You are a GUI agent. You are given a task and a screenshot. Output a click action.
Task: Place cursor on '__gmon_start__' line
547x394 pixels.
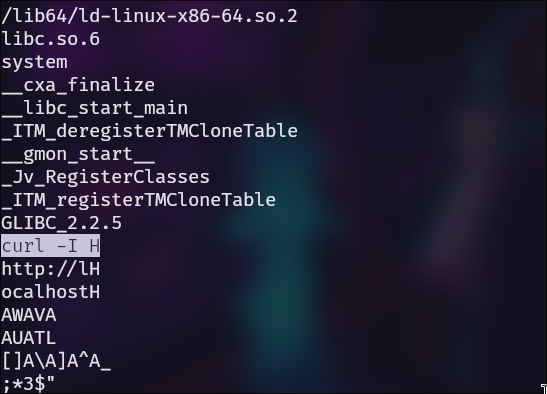tap(78, 154)
